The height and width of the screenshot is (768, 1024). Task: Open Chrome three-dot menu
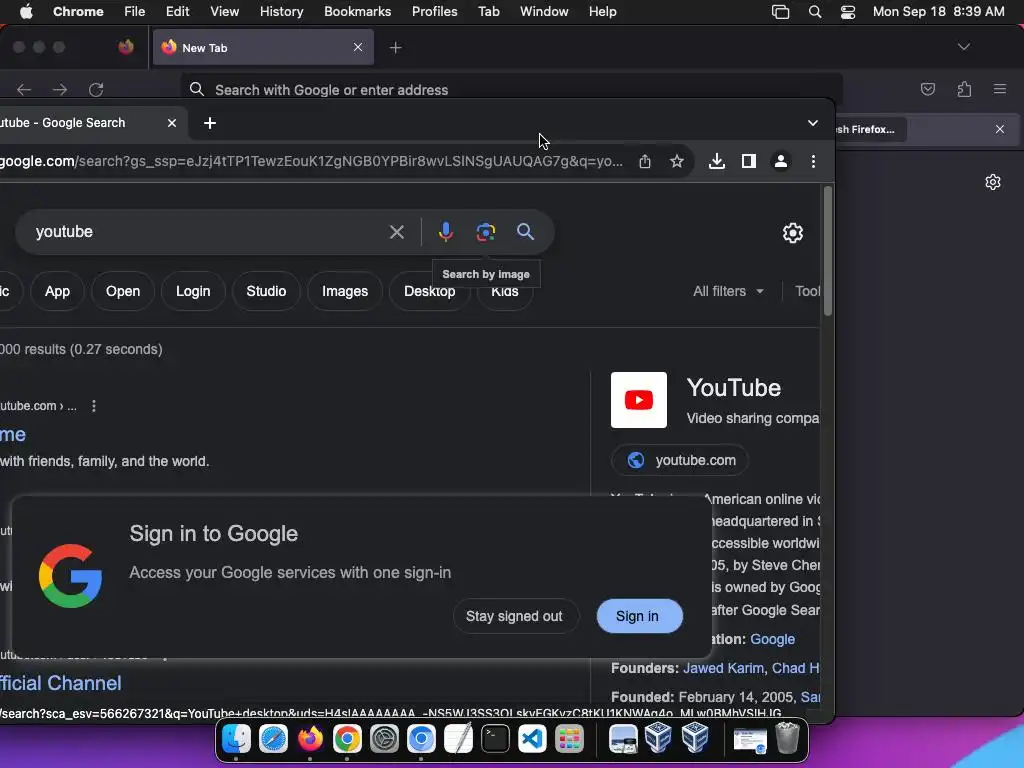coord(813,161)
